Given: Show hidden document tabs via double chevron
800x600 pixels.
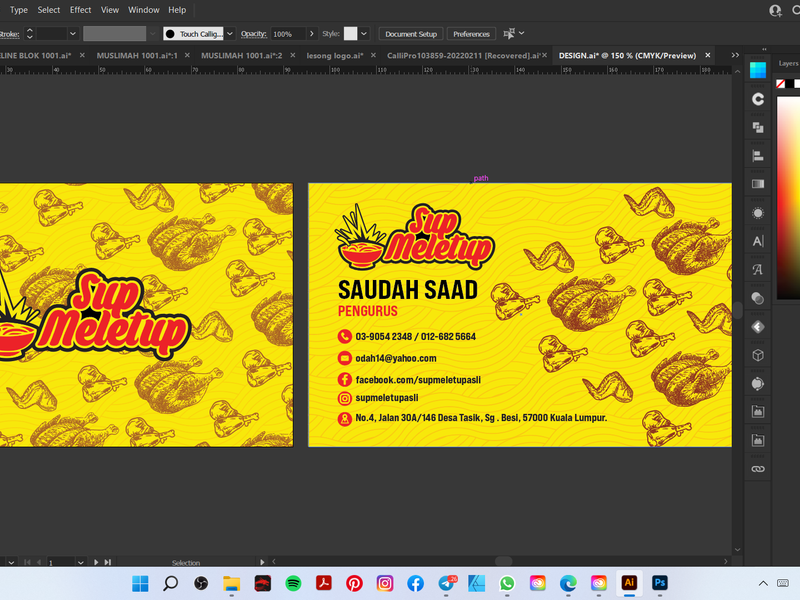Looking at the screenshot, I should tap(735, 55).
